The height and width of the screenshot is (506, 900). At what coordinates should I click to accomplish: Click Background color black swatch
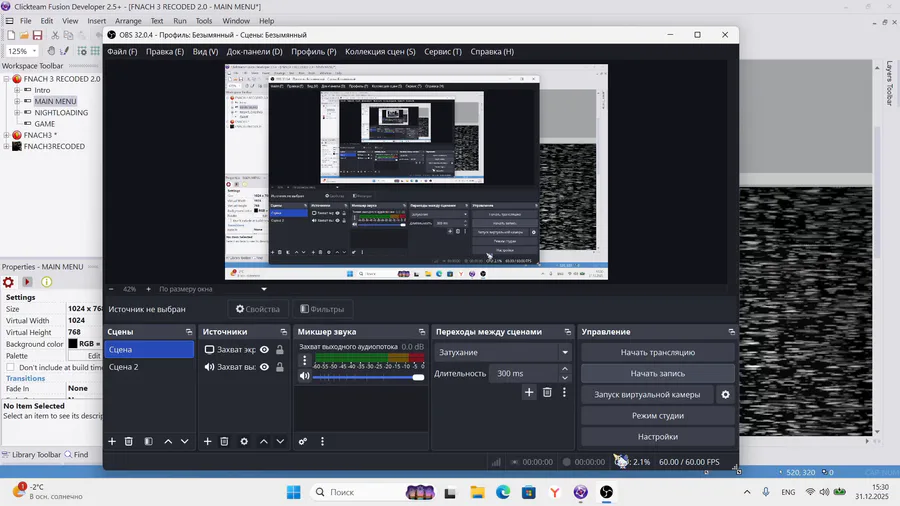point(73,344)
